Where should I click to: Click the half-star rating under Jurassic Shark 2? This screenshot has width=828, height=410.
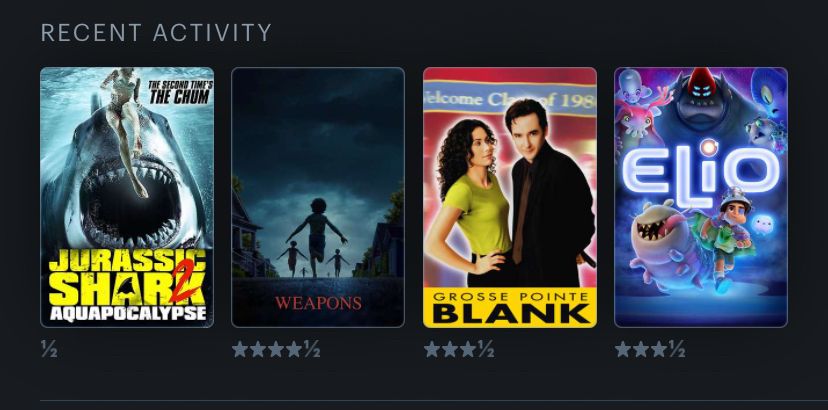[x=49, y=349]
